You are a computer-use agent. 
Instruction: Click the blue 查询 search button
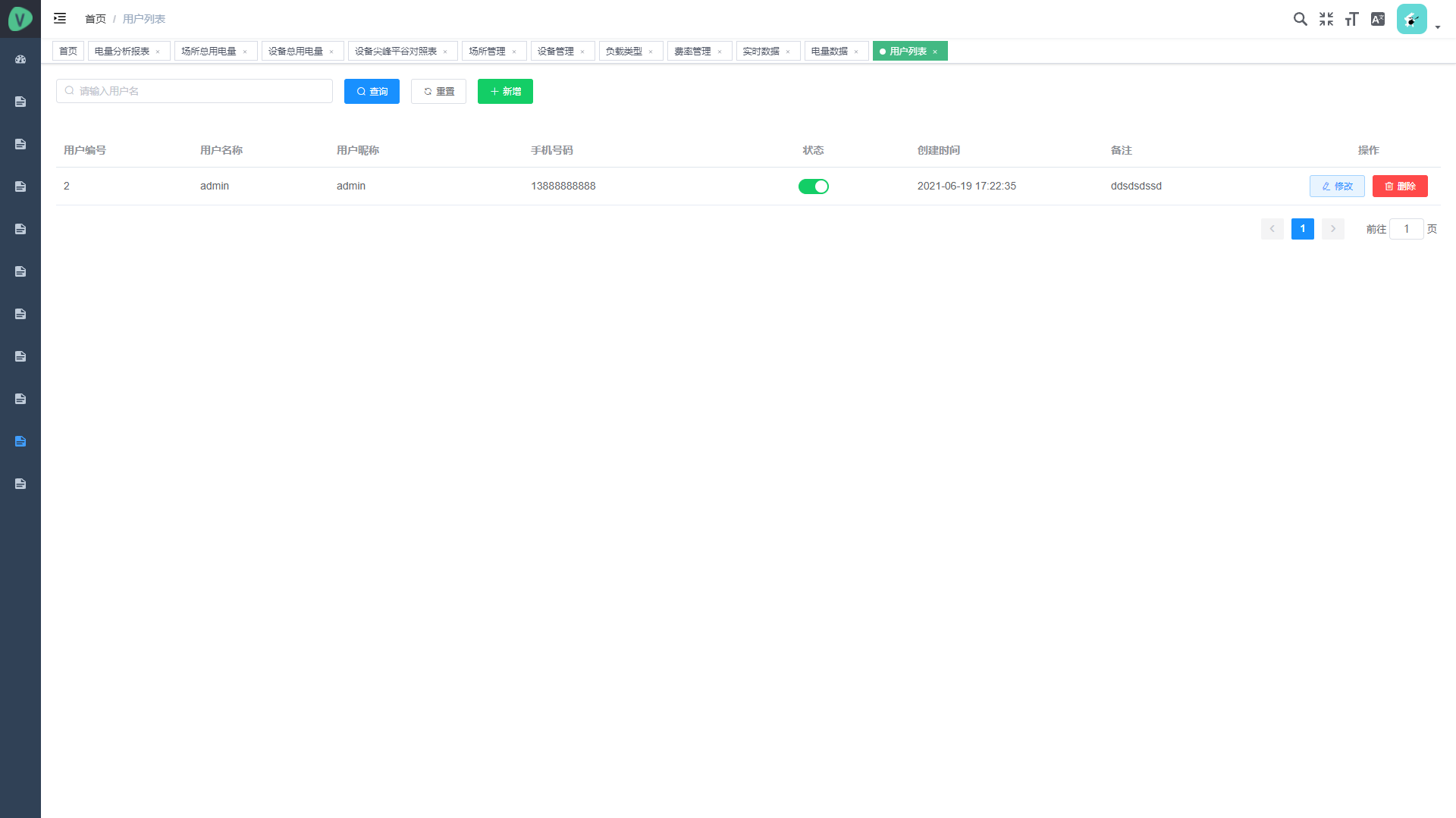tap(372, 92)
